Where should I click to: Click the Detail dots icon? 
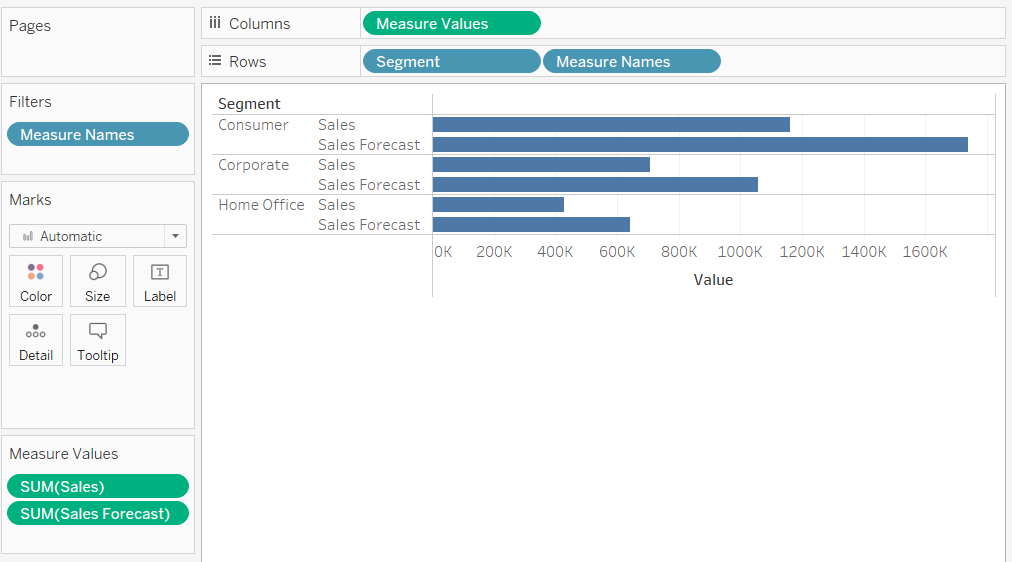point(36,332)
